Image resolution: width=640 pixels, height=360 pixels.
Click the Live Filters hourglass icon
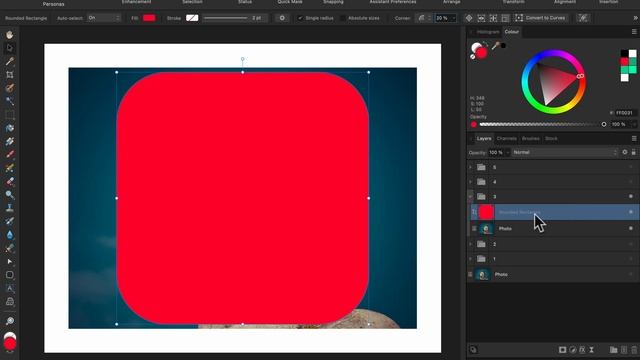pyautogui.click(x=591, y=350)
